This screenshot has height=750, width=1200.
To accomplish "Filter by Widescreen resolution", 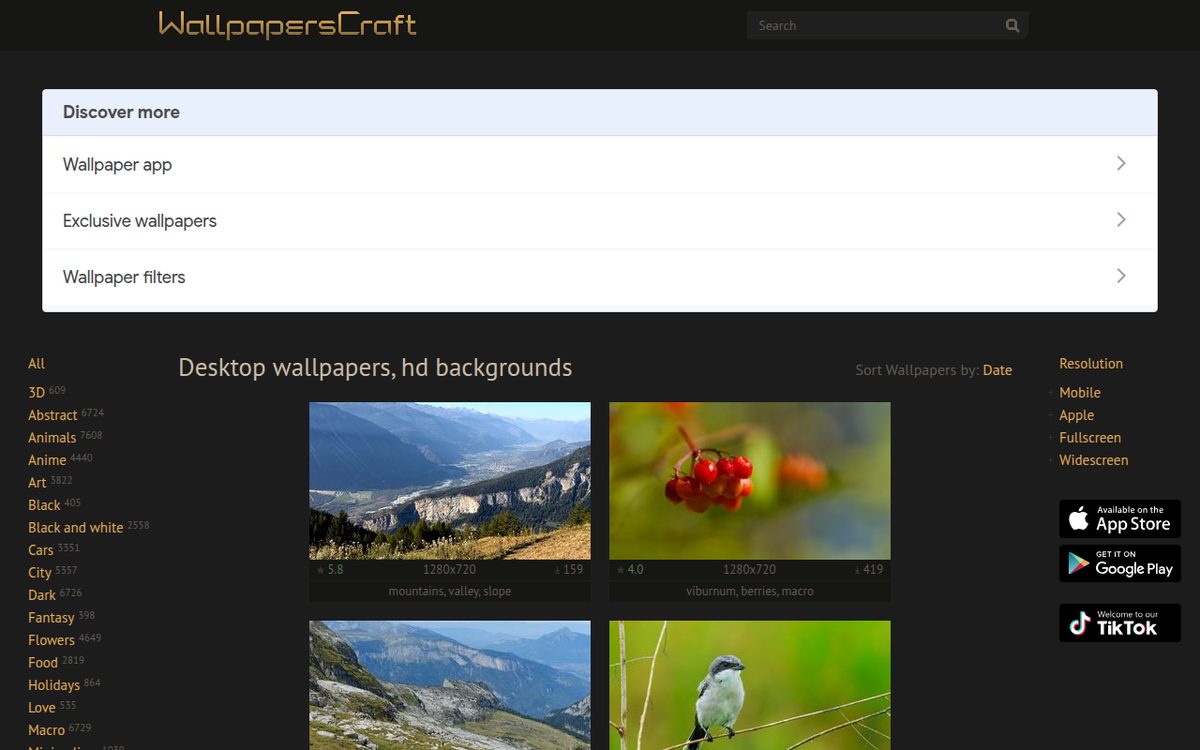I will point(1094,460).
